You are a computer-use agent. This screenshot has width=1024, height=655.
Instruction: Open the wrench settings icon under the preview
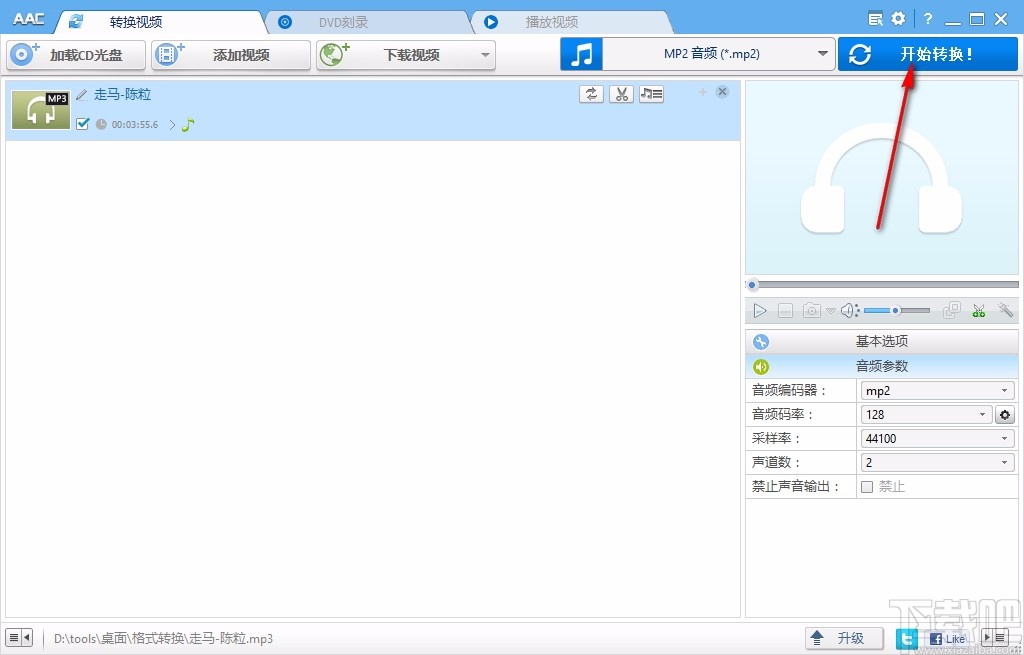pos(1005,310)
